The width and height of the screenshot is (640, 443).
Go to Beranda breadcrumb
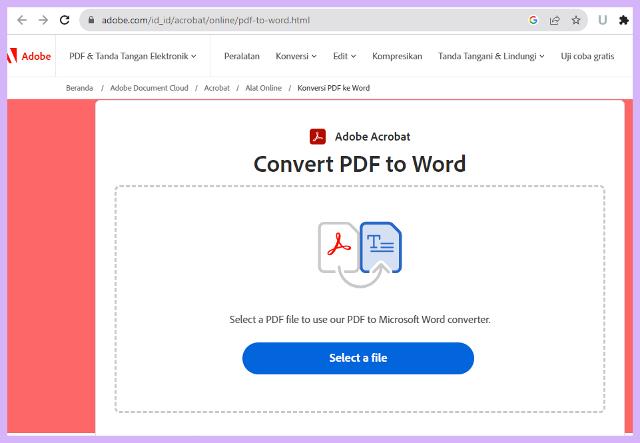click(x=79, y=88)
